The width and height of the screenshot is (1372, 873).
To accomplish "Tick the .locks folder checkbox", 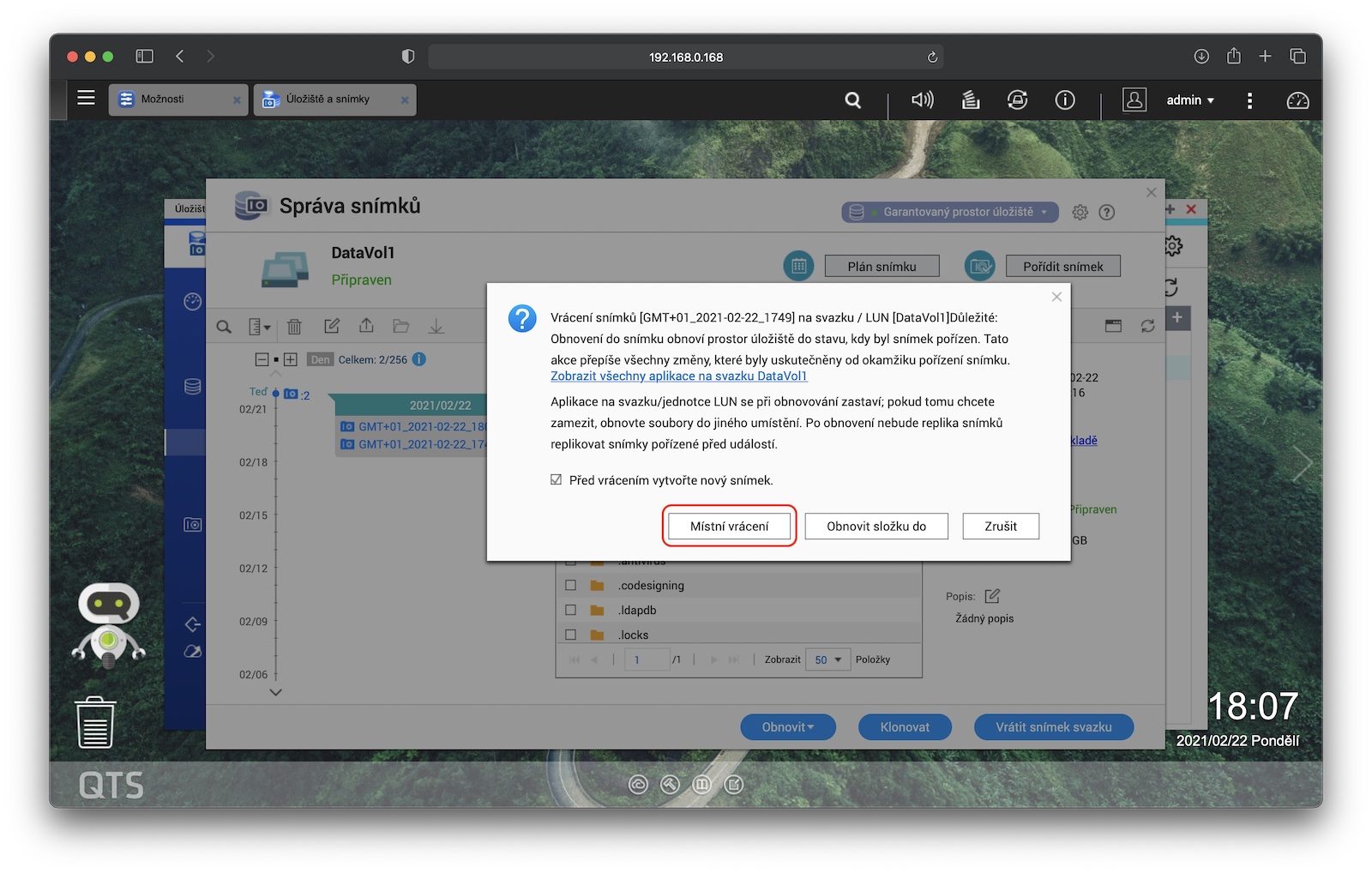I will point(570,635).
